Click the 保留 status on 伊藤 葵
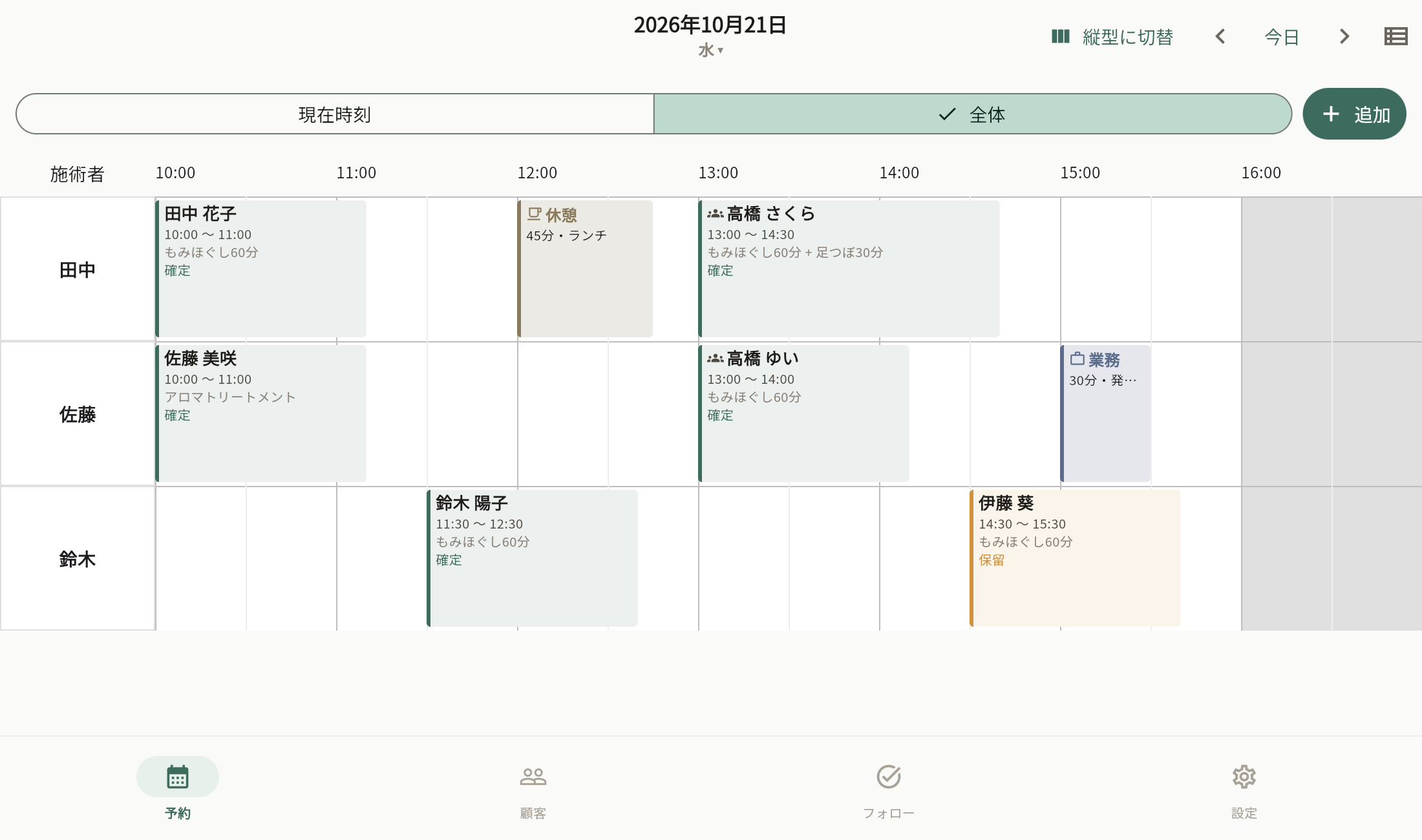The image size is (1422, 840). click(x=992, y=560)
